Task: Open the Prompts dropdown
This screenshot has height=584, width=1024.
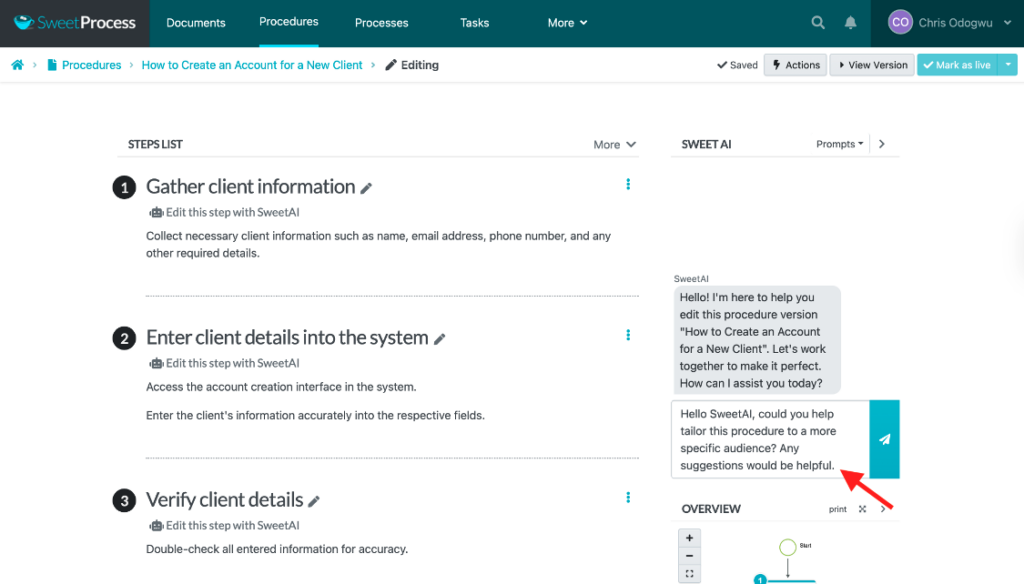Action: 840,144
